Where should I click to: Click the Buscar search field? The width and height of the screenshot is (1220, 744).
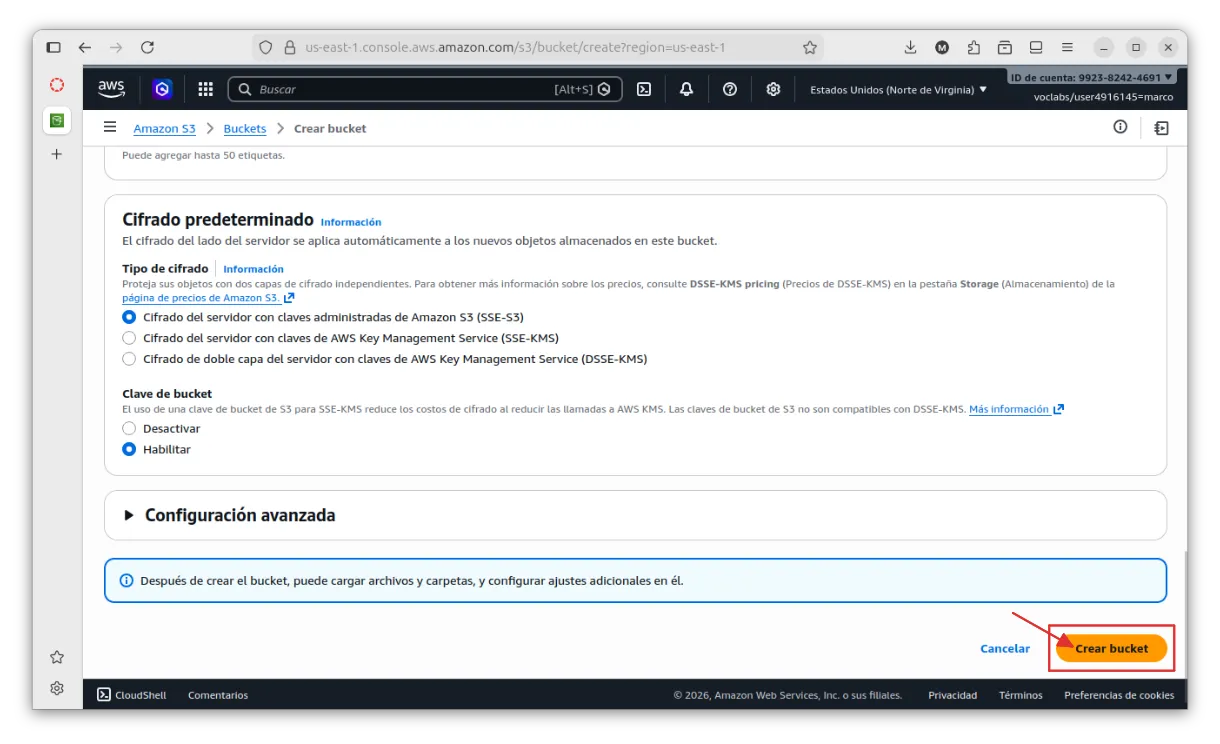(400, 89)
